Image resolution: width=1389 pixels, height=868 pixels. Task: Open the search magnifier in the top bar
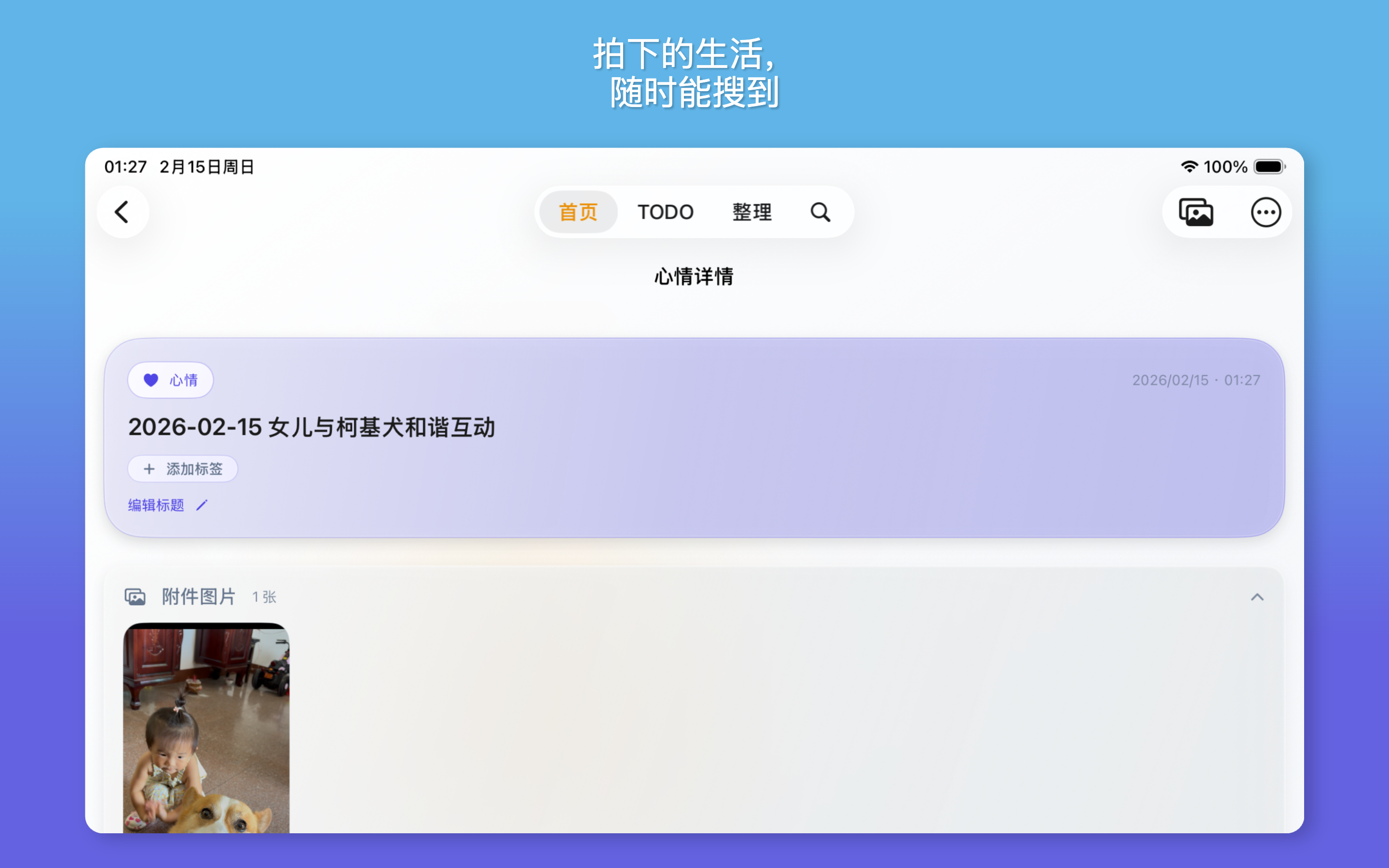[x=820, y=212]
